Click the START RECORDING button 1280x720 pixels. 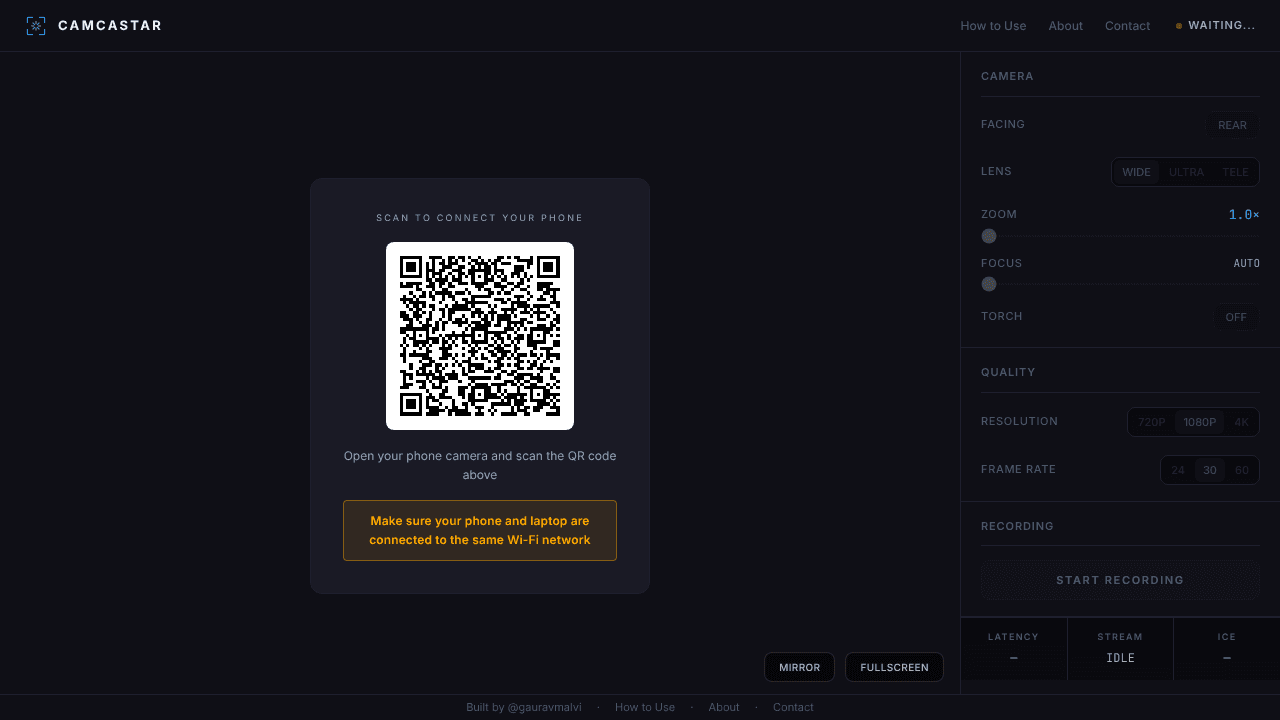pyautogui.click(x=1120, y=580)
